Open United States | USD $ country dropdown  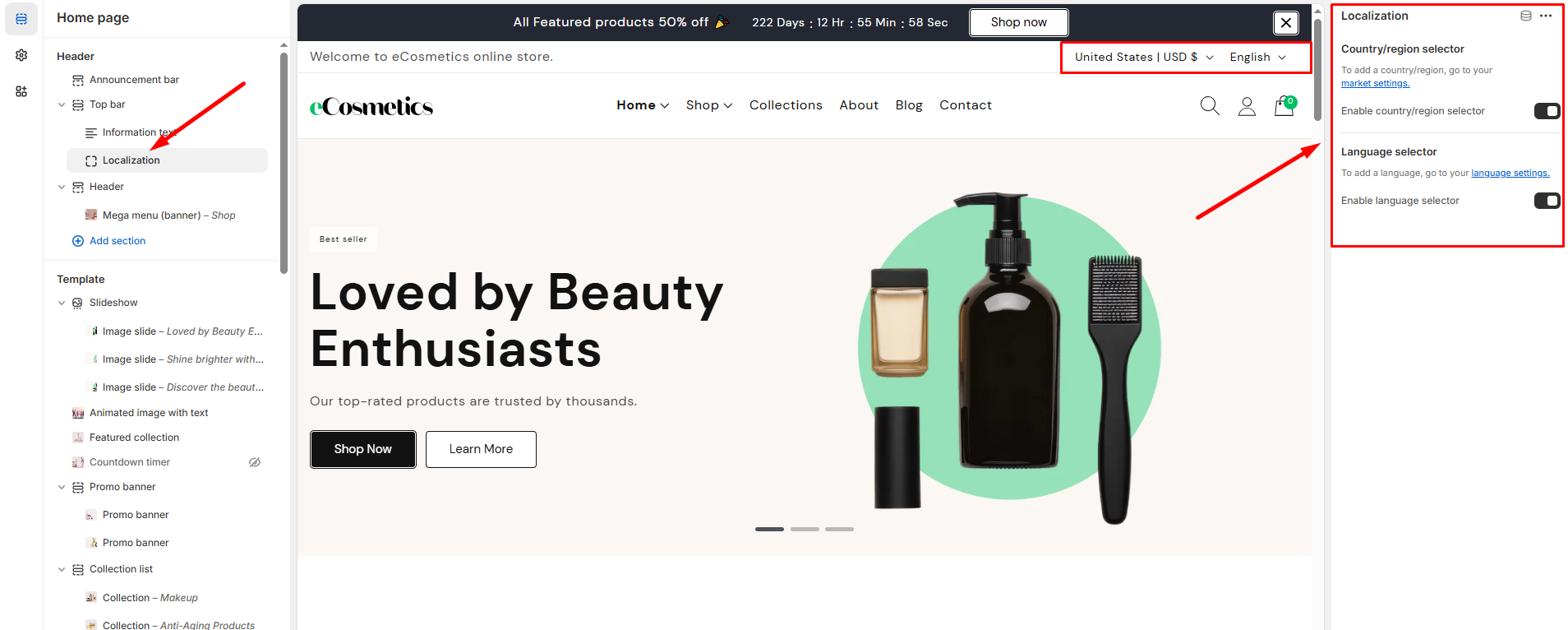pyautogui.click(x=1144, y=57)
